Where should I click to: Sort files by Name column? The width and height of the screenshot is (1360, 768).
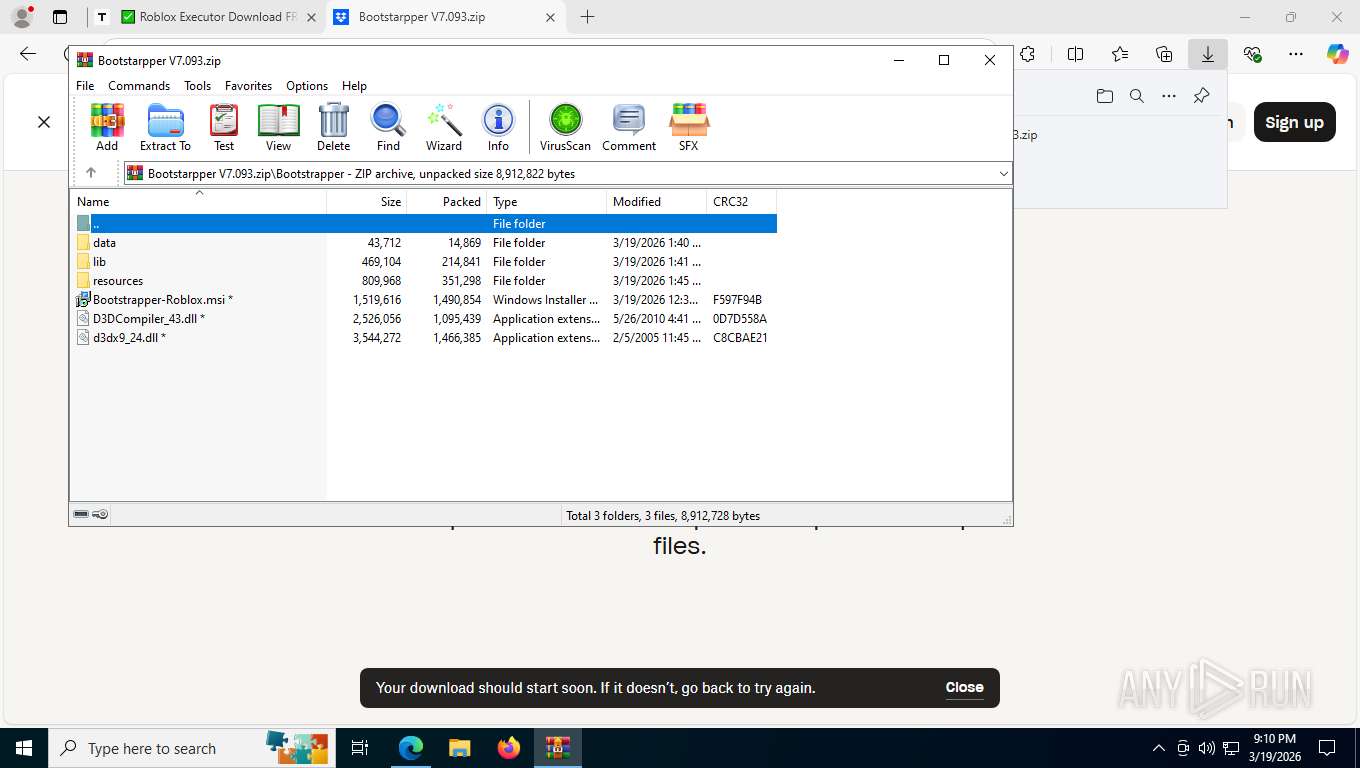click(198, 201)
